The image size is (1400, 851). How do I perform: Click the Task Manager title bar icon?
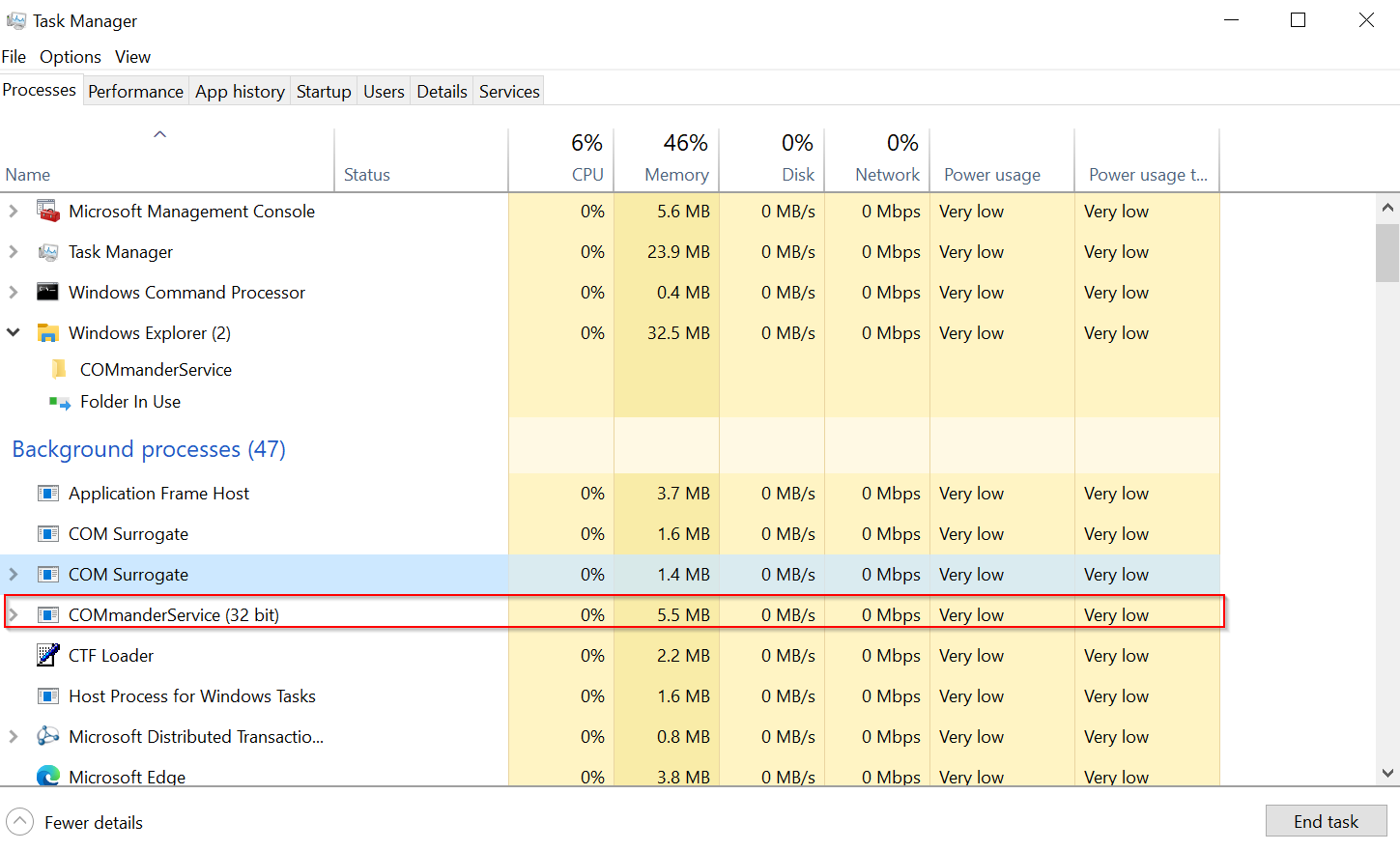tap(16, 20)
